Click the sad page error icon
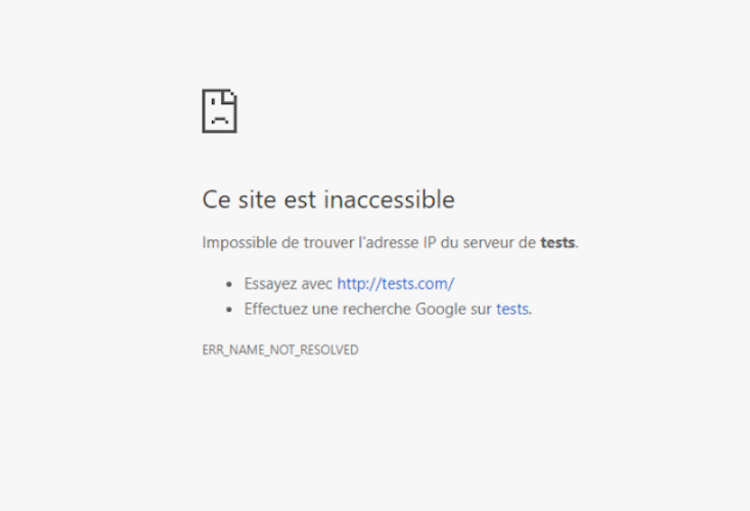This screenshot has height=511, width=750. pos(219,111)
